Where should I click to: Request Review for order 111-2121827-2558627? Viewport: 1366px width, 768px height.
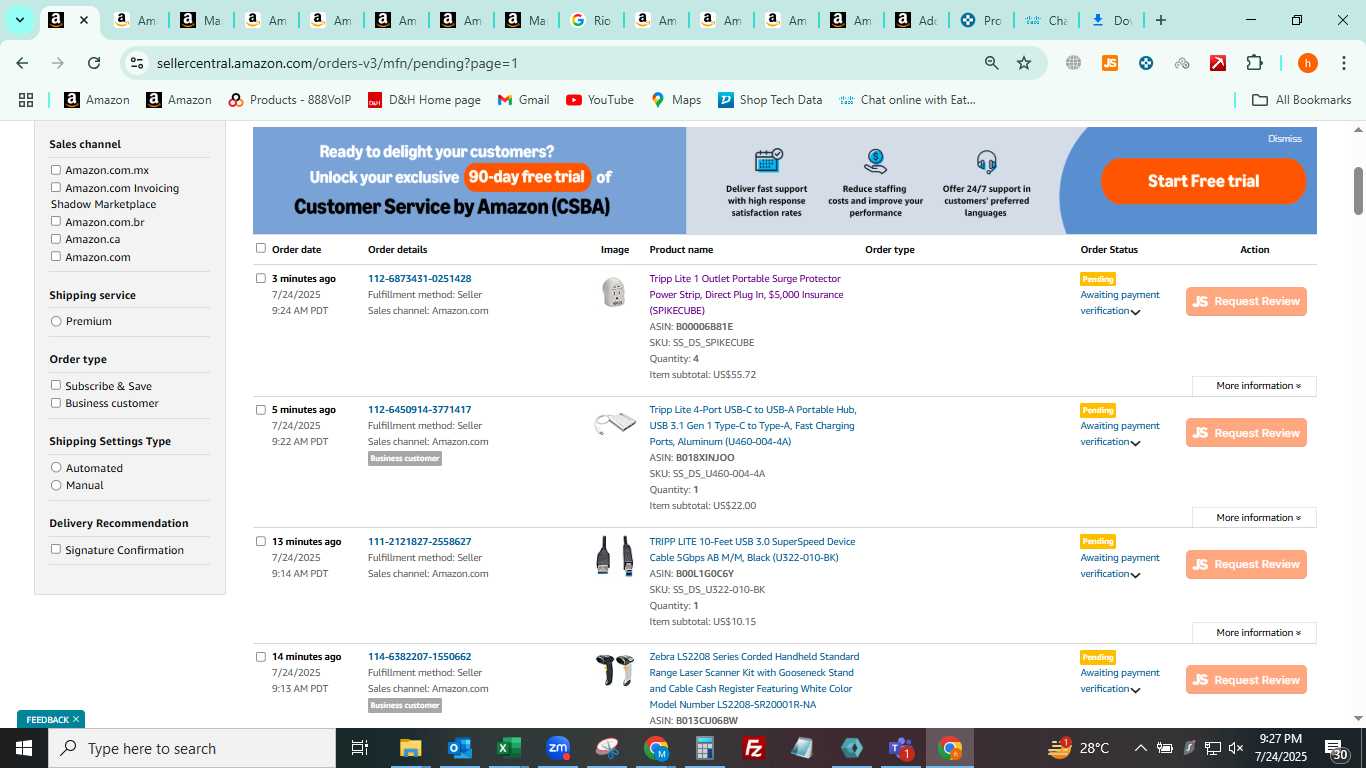pyautogui.click(x=1246, y=564)
